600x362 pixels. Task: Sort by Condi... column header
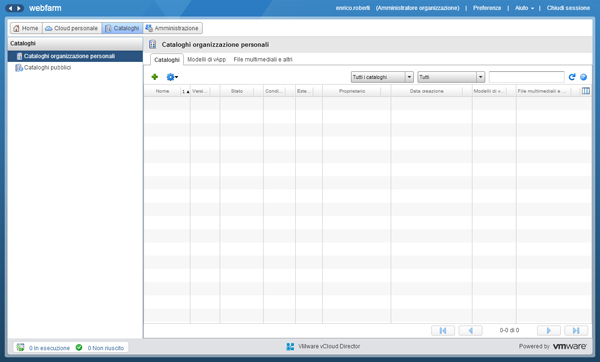pos(274,91)
